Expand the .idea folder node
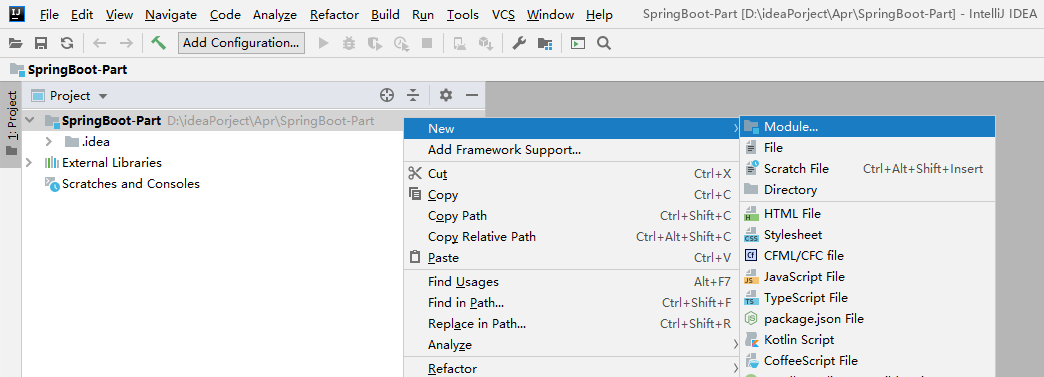 click(49, 142)
